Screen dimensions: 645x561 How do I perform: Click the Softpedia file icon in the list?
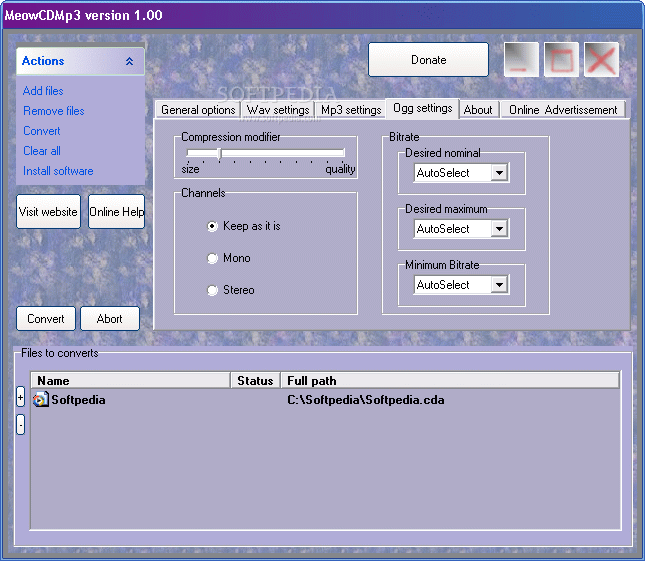click(40, 400)
